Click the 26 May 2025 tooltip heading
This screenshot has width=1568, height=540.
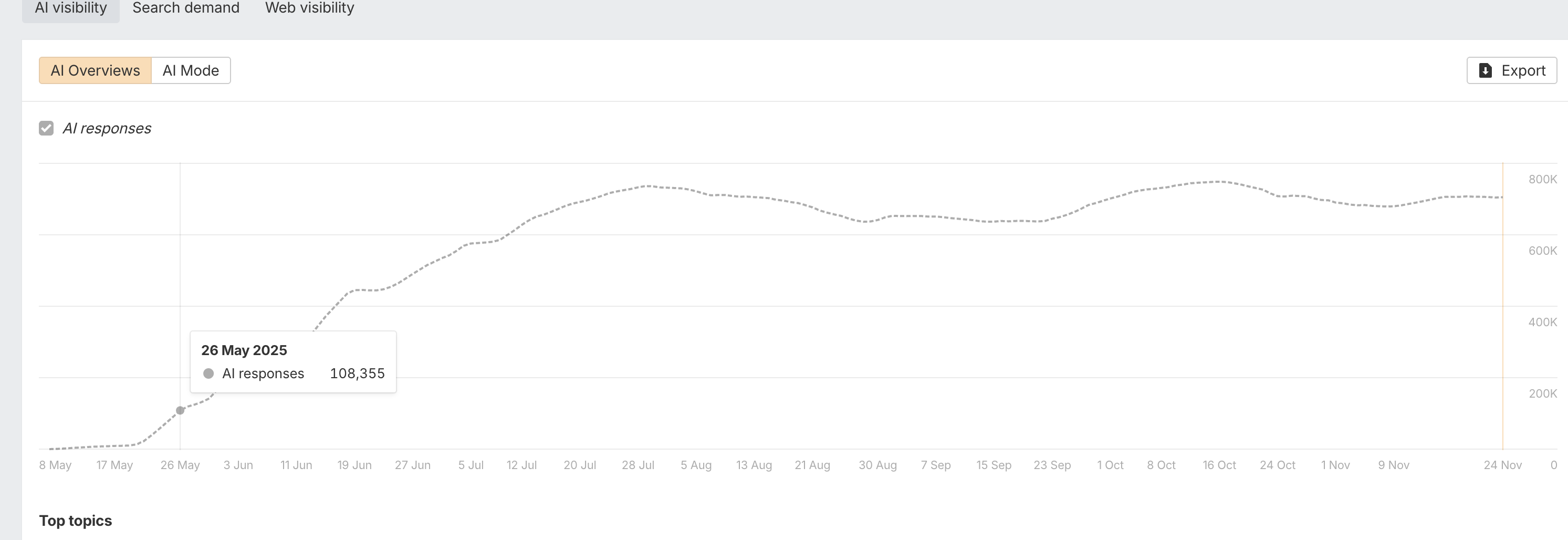[x=244, y=351]
